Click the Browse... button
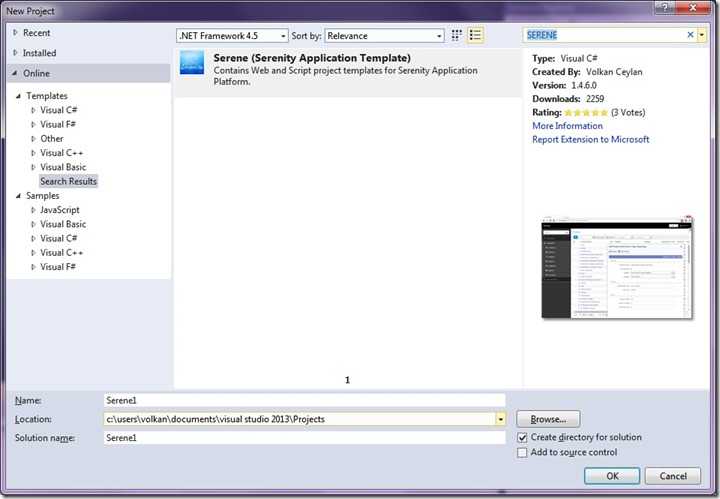Viewport: 720px width, 499px height. [548, 419]
